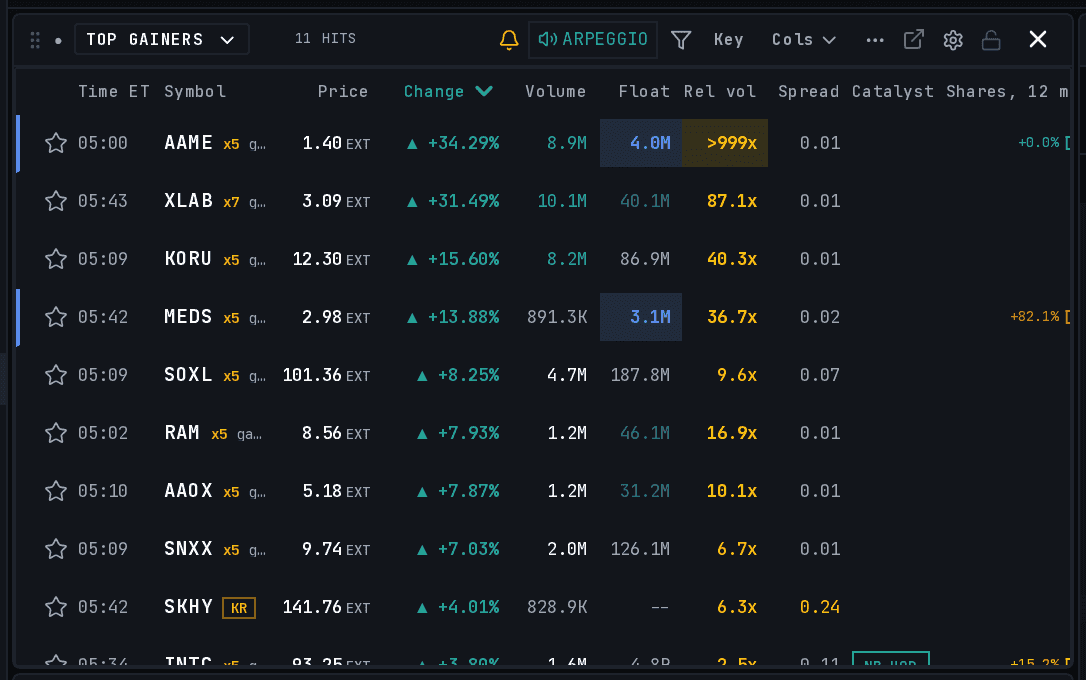The height and width of the screenshot is (680, 1086).
Task: Star the RAM row
Action: click(56, 433)
